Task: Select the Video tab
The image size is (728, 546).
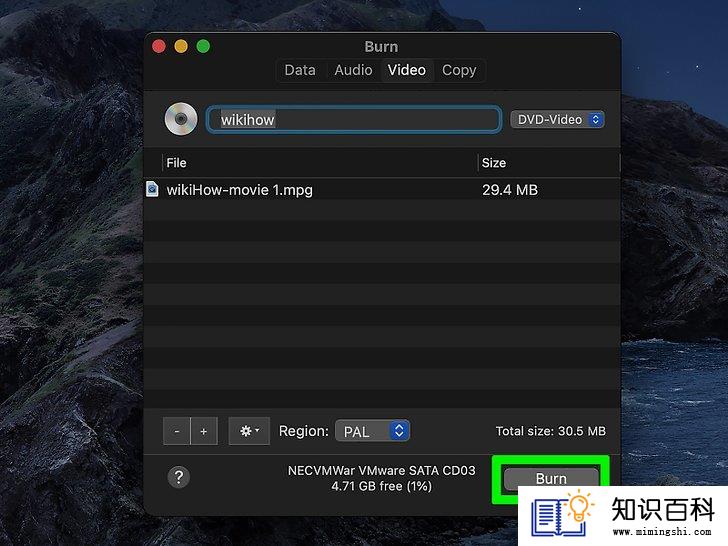Action: tap(407, 70)
